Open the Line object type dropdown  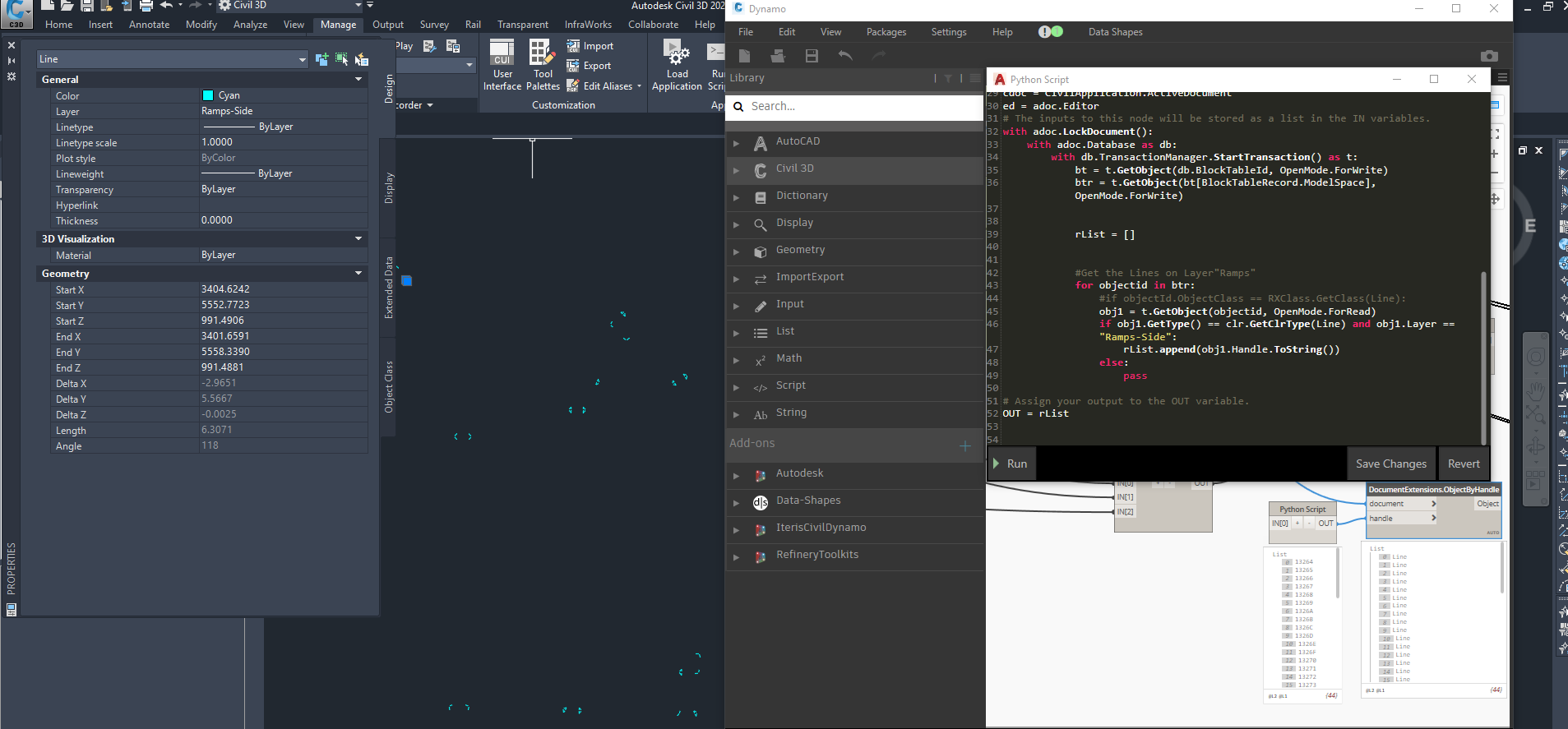click(x=173, y=59)
